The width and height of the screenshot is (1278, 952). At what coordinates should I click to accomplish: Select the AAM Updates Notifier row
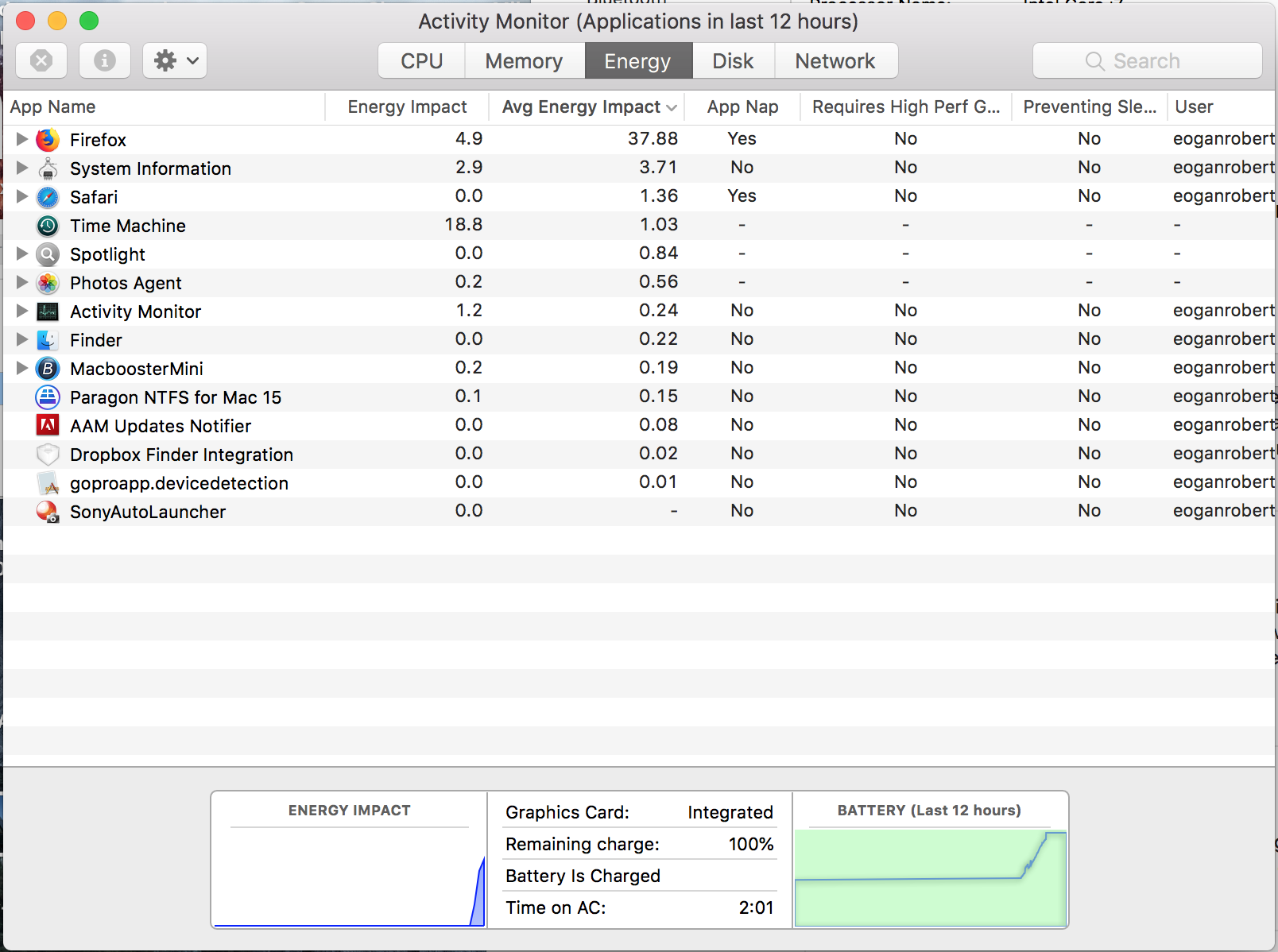[x=639, y=426]
